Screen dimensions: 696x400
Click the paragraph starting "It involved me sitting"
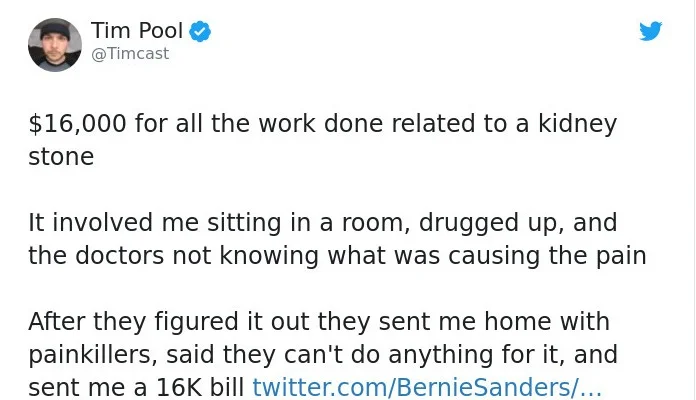click(x=336, y=238)
